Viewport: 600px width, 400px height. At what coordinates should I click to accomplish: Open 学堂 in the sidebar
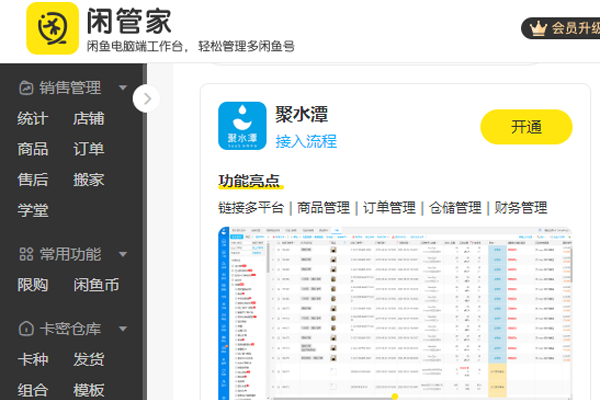[33, 211]
